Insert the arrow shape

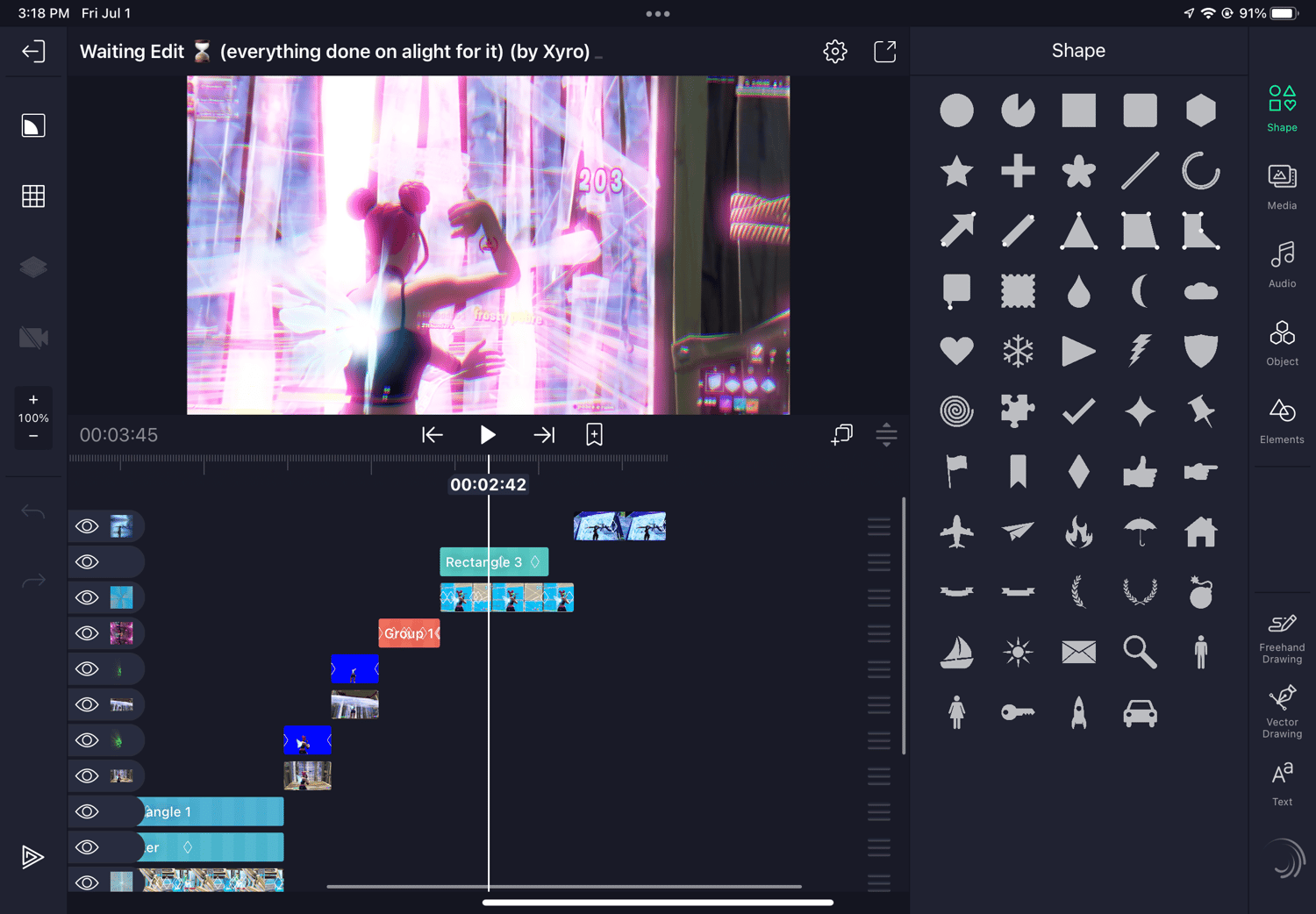956,231
